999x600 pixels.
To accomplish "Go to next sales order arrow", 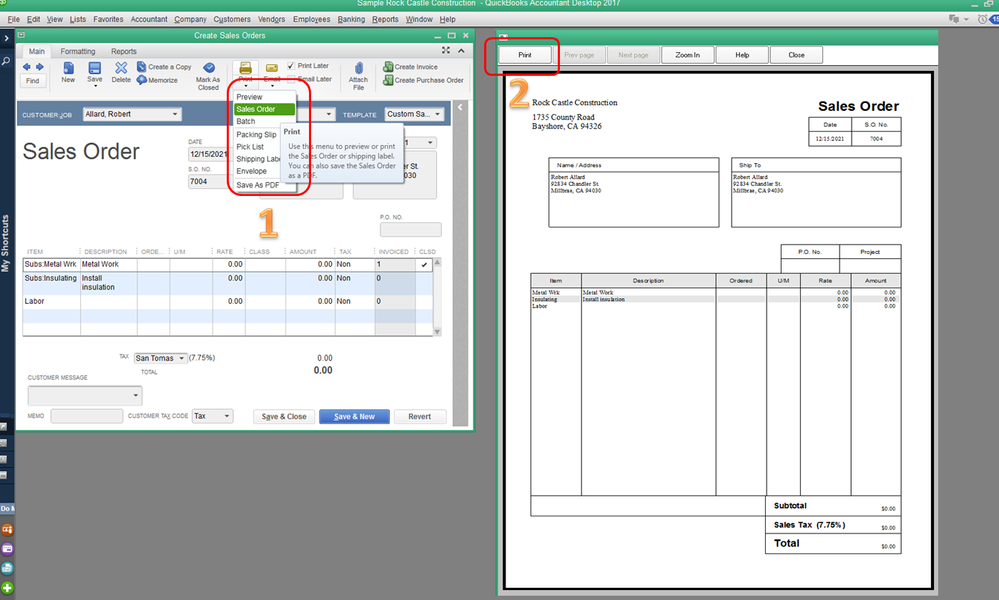I will point(40,67).
